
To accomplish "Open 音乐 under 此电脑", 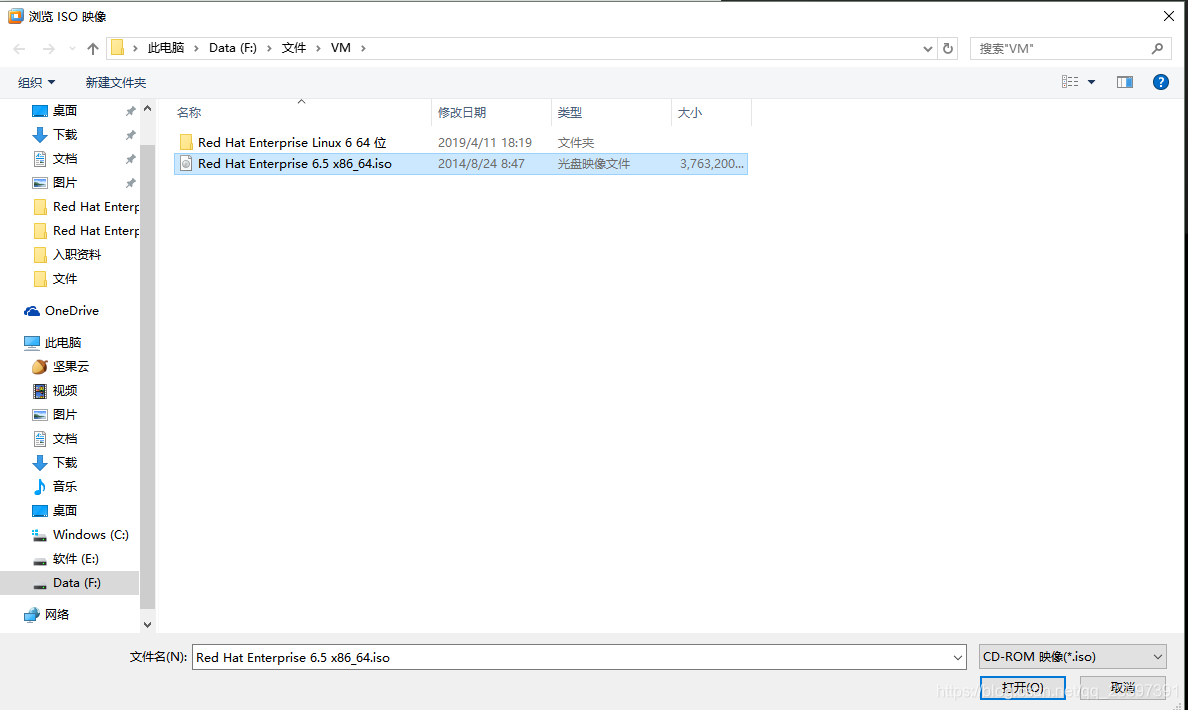I will point(65,486).
